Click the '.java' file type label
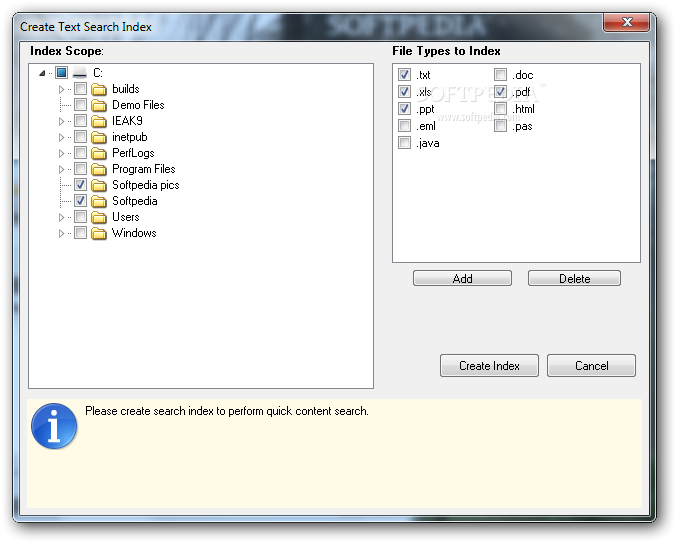 (x=428, y=143)
